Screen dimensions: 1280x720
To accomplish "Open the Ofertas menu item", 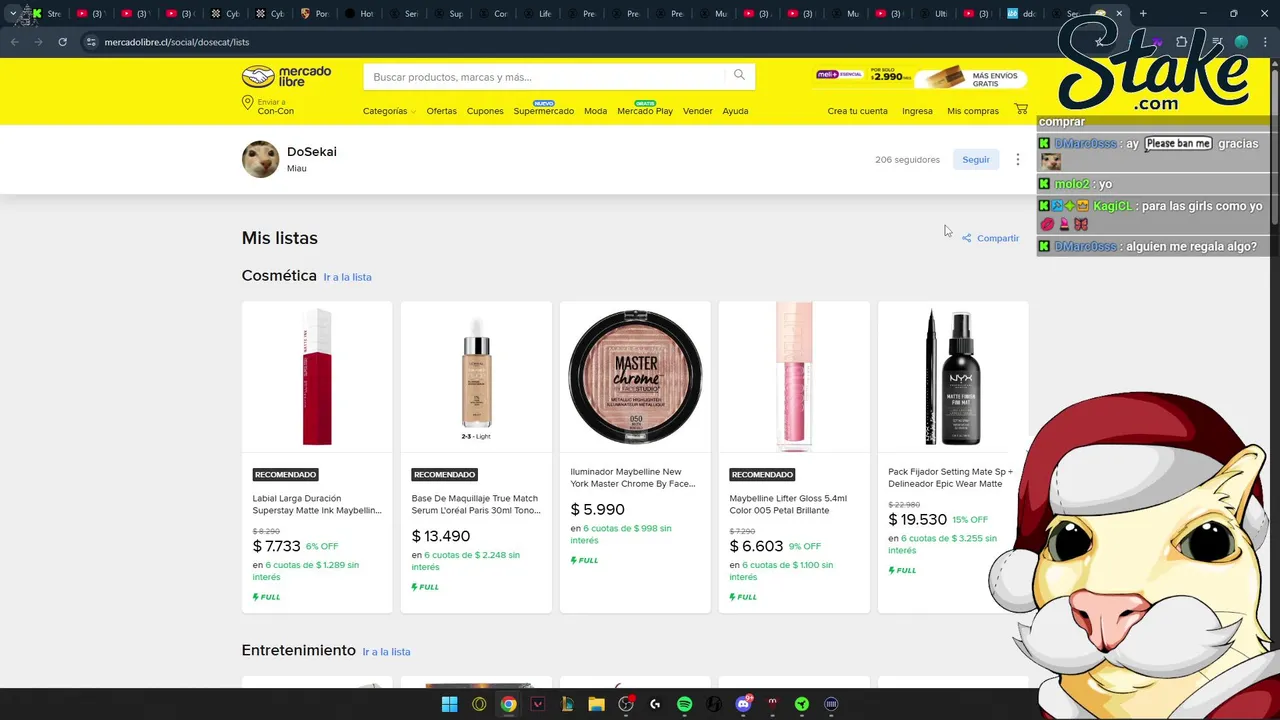I will [441, 111].
